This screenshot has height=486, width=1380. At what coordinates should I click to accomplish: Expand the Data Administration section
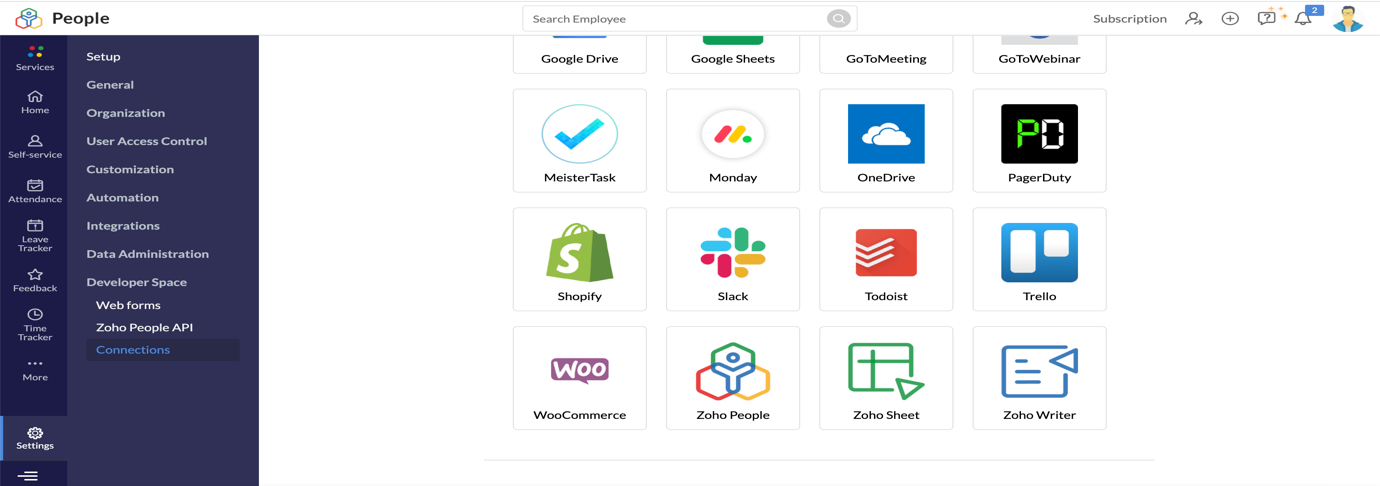148,254
